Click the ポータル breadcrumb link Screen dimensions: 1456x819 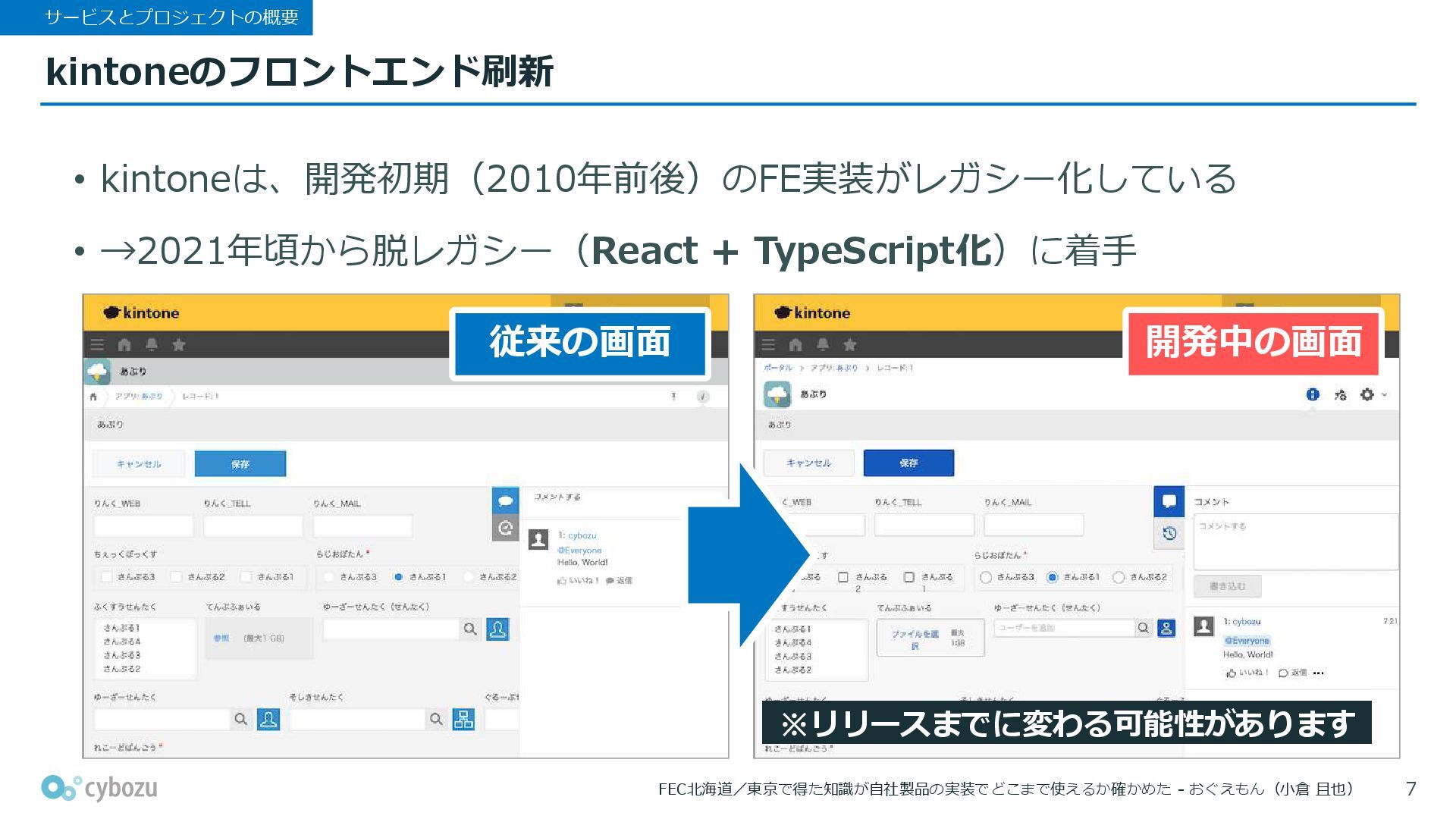(777, 368)
